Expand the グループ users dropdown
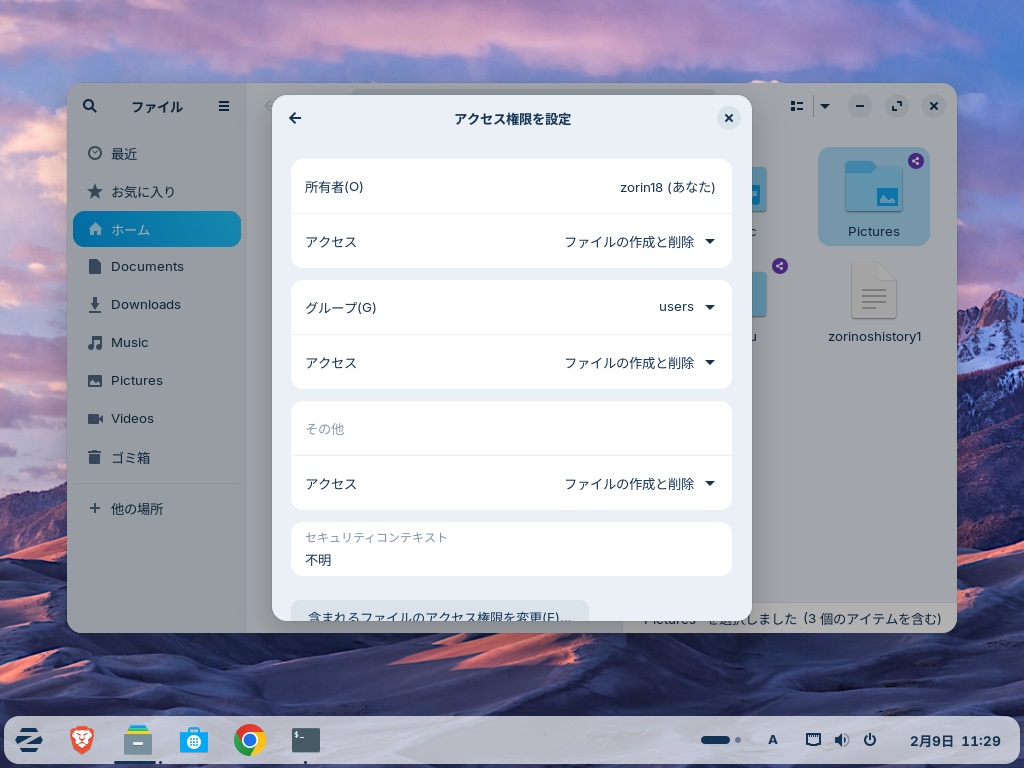The image size is (1024, 768). pos(687,307)
